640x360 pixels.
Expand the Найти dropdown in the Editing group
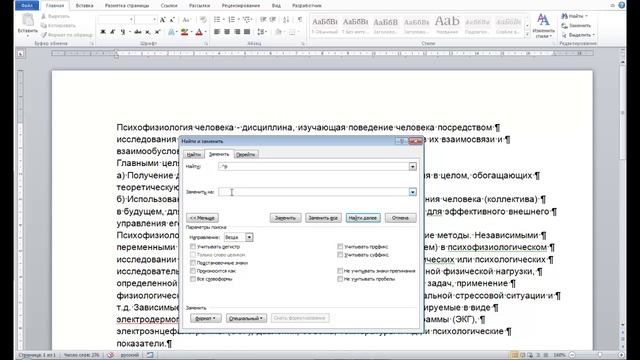[x=586, y=16]
